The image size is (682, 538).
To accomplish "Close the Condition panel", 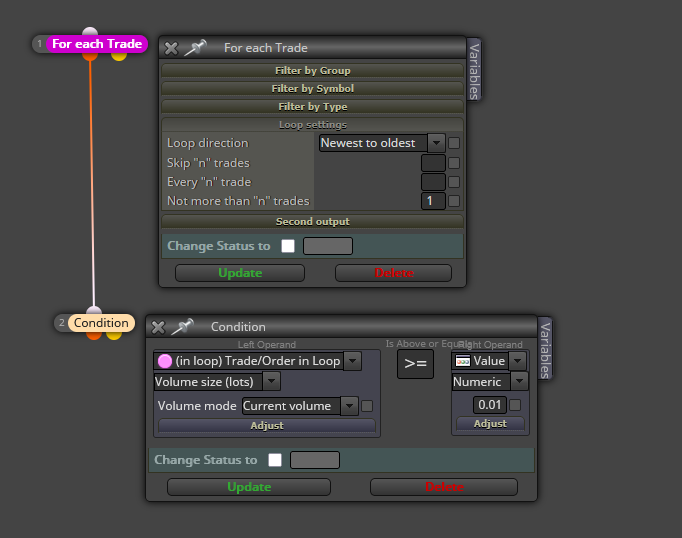I will pyautogui.click(x=158, y=327).
